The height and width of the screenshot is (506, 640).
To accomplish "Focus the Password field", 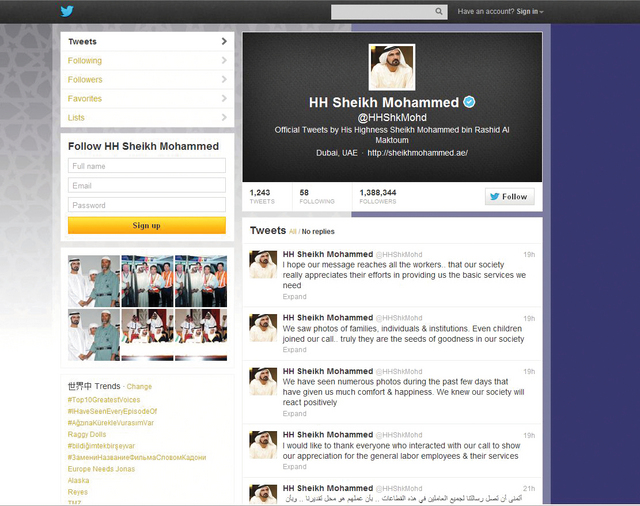I will point(147,205).
